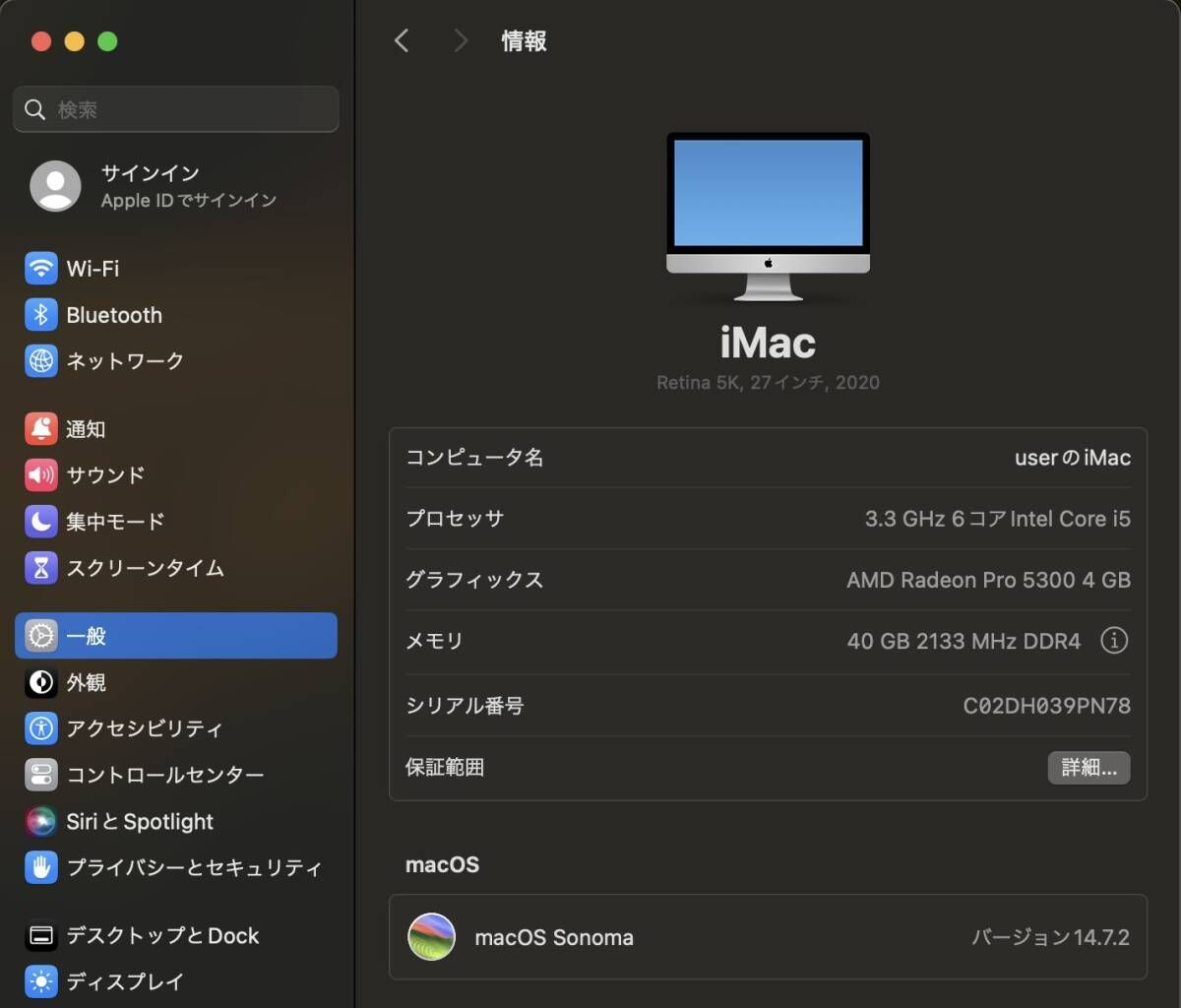Screen dimensions: 1181x1008
Task: Click the アクセシビリティ icon
Action: coord(40,728)
